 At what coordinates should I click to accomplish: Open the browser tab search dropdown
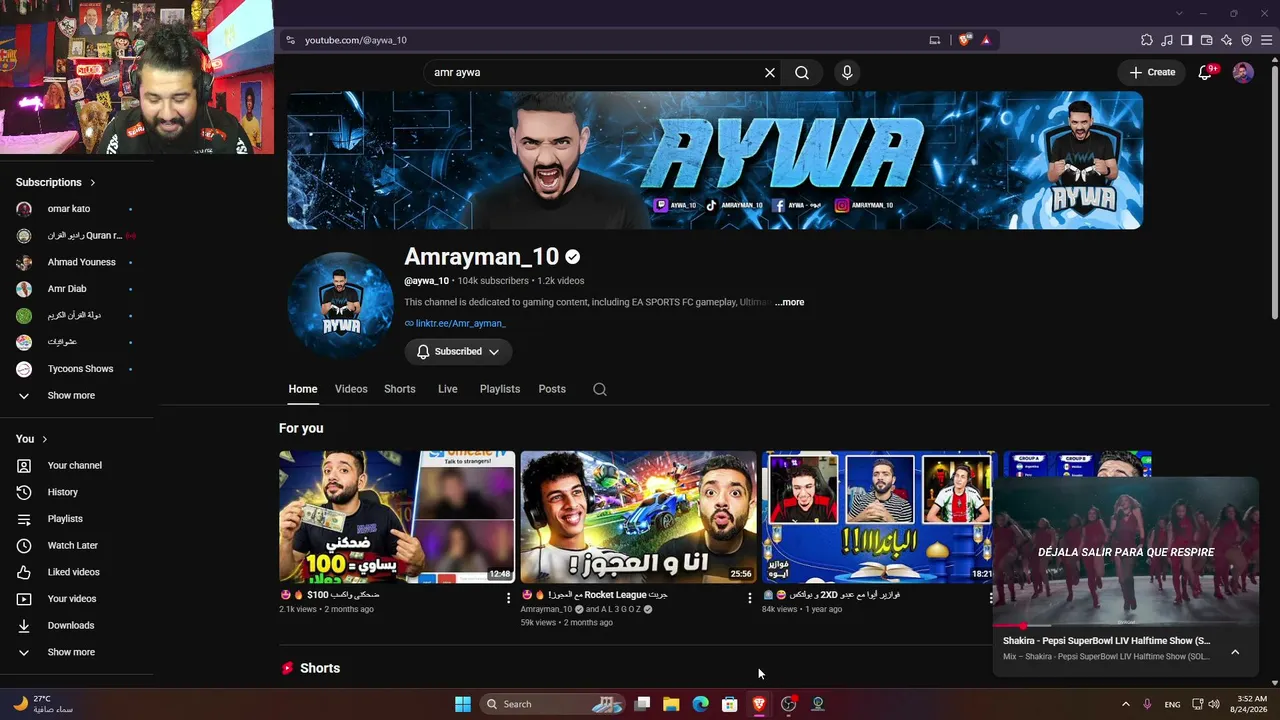pos(1179,13)
